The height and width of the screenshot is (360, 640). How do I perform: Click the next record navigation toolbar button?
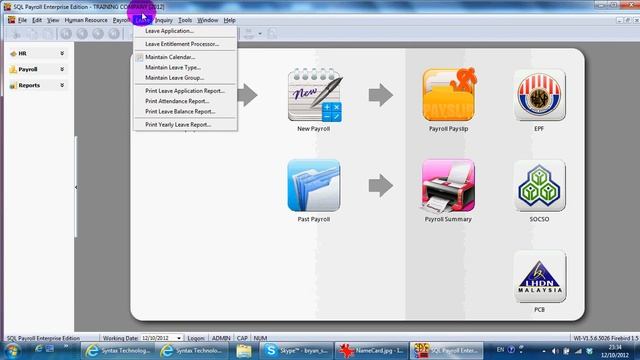click(98, 33)
